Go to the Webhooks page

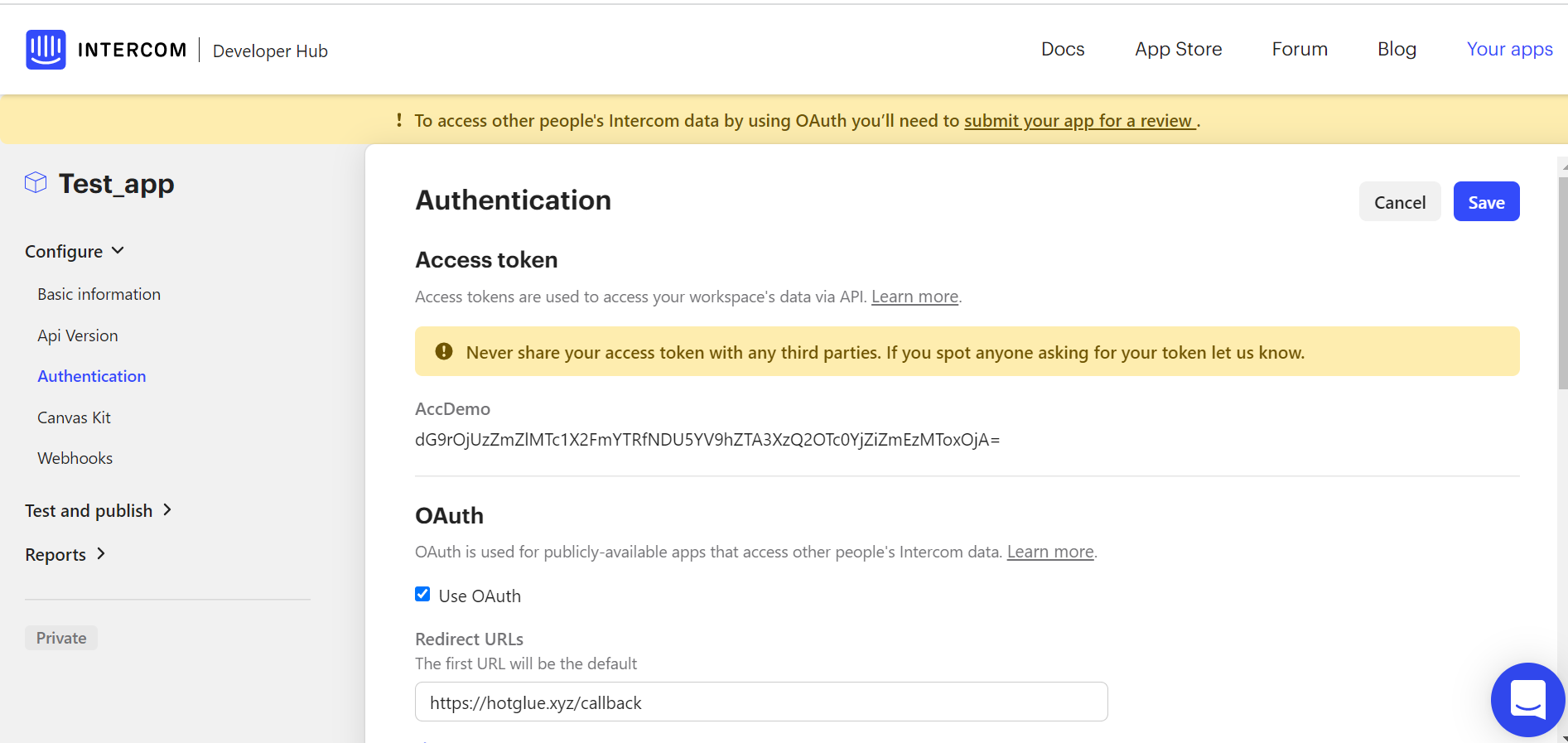coord(75,458)
